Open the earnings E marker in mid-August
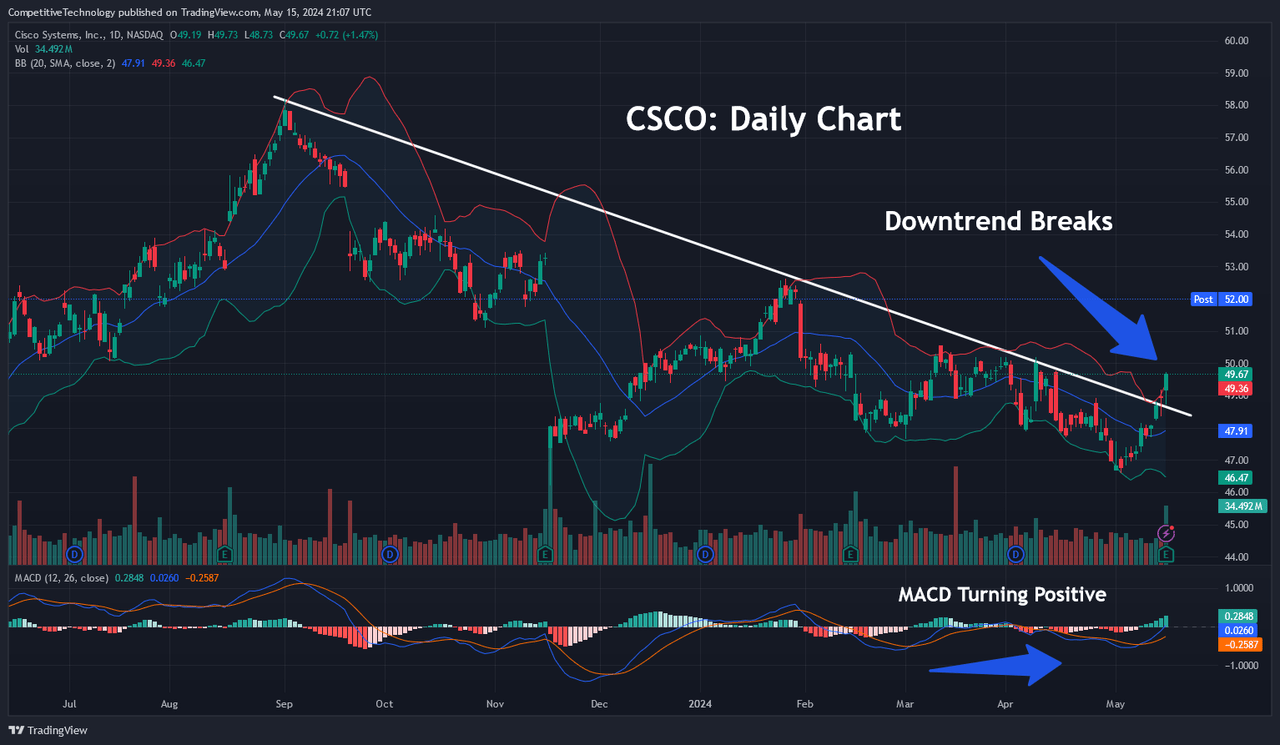 pyautogui.click(x=224, y=553)
